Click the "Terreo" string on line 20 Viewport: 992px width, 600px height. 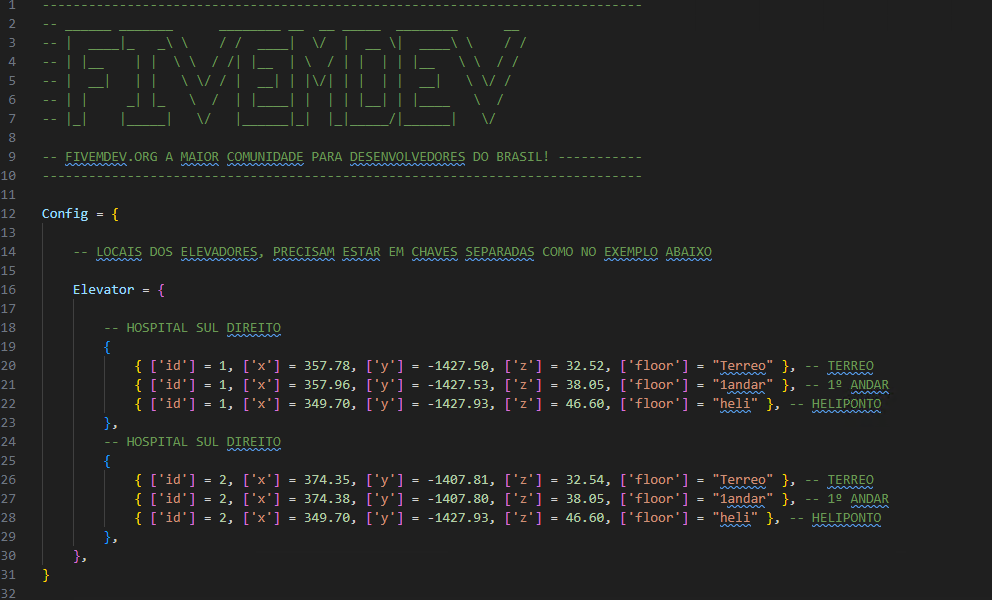(741, 366)
